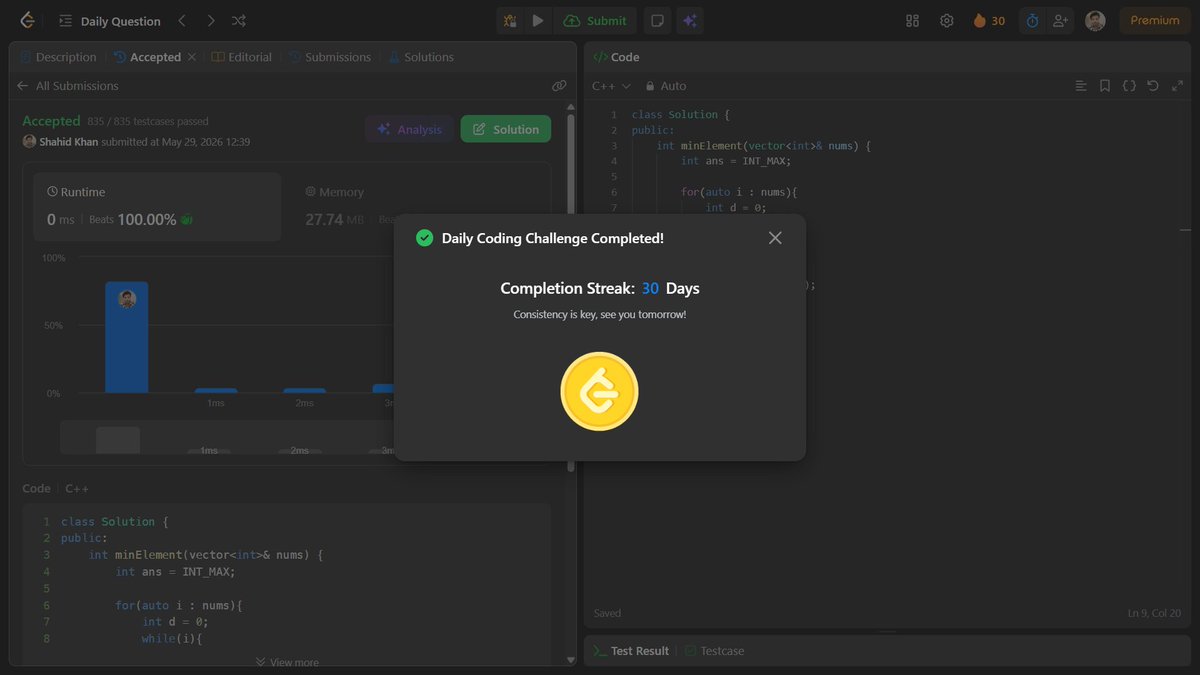Open the Testcase tab

pos(714,651)
